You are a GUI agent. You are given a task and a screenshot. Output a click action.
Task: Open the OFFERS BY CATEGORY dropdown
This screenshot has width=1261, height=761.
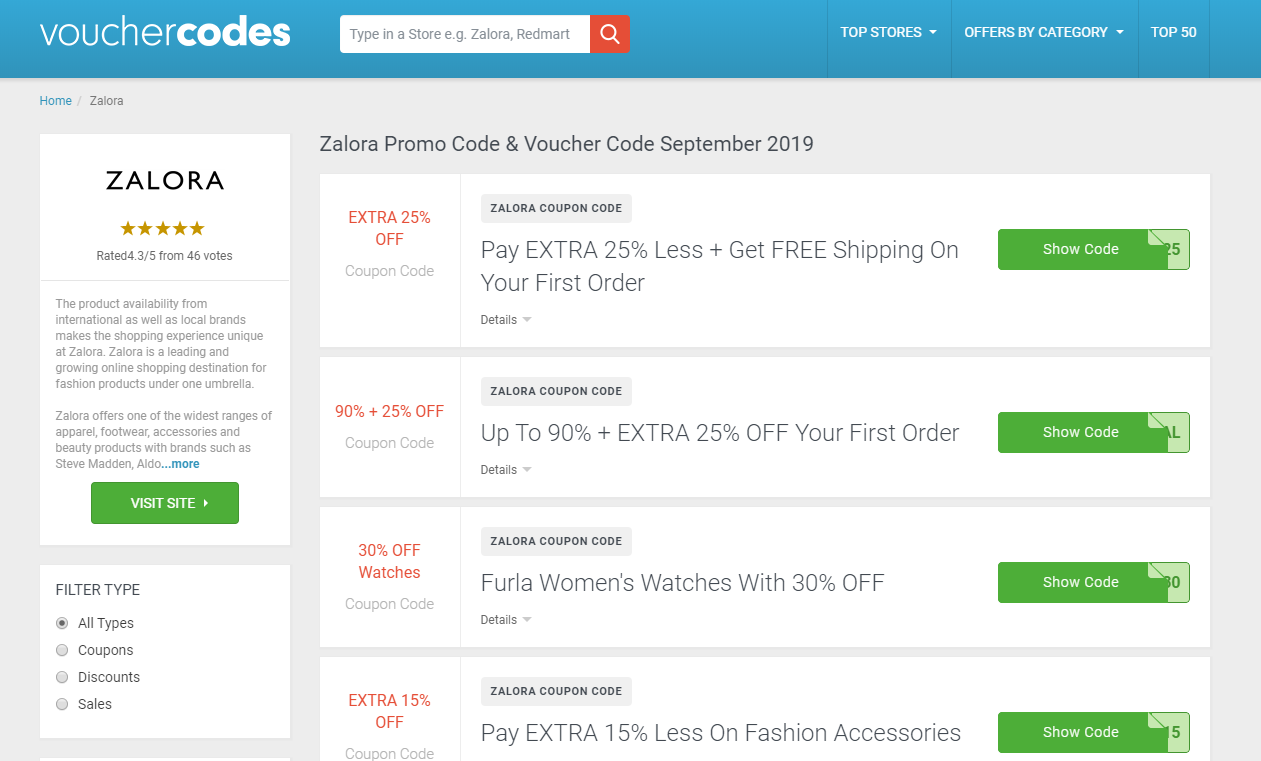1044,32
